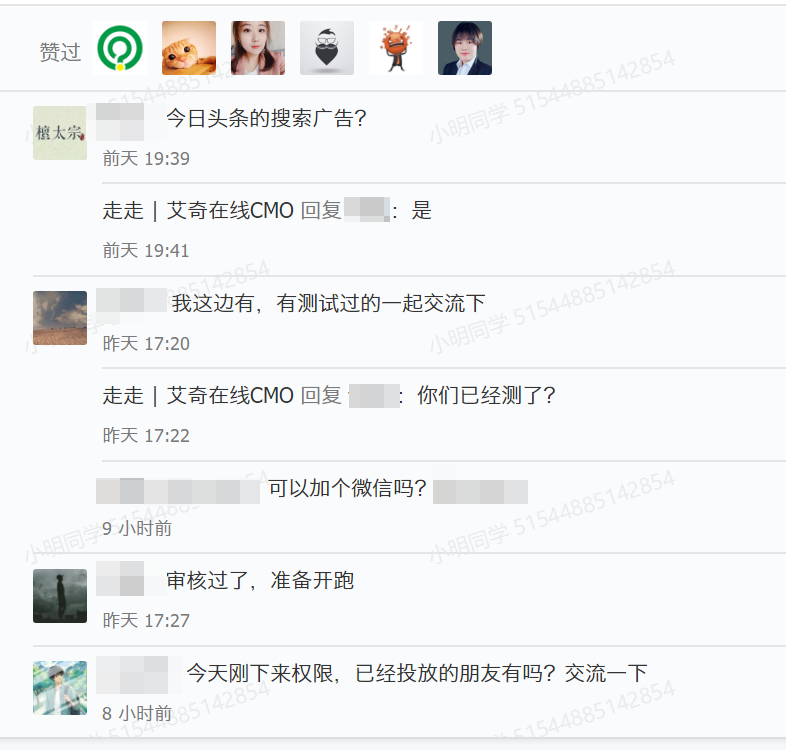The image size is (786, 750).
Task: Open the person in suit avatar
Action: 465,48
